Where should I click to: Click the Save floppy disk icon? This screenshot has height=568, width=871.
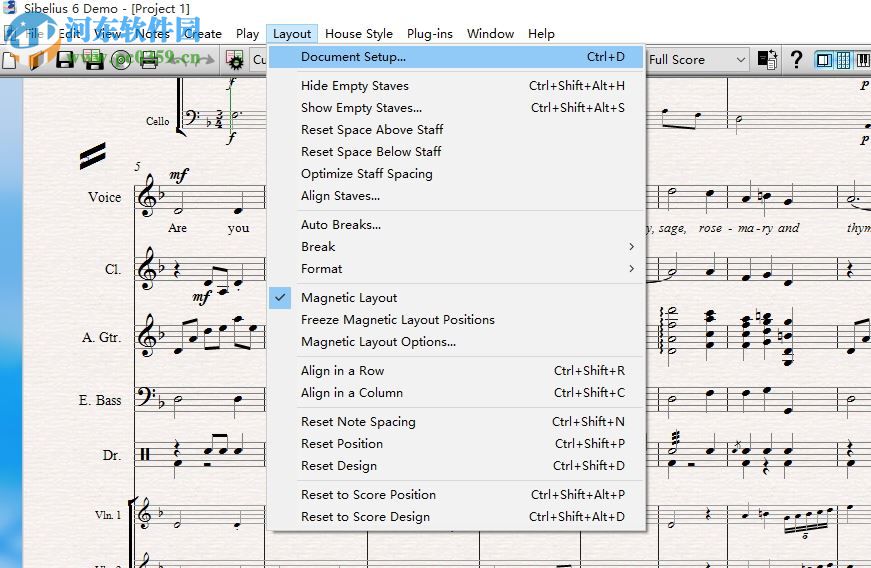65,59
